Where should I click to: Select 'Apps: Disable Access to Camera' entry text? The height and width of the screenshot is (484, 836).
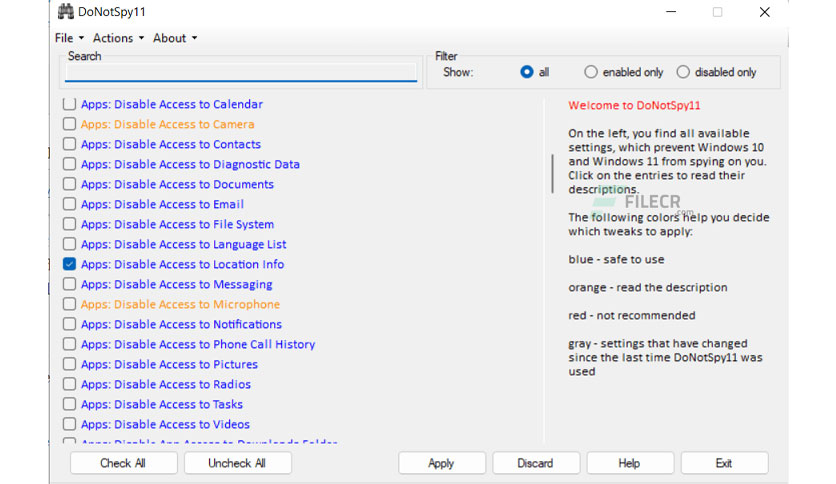click(167, 124)
